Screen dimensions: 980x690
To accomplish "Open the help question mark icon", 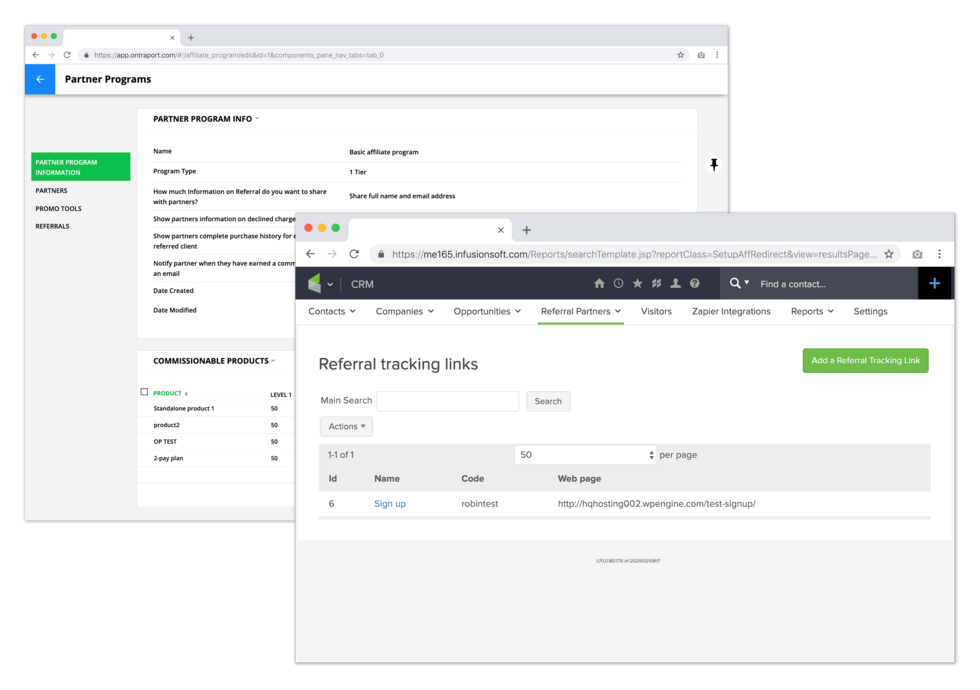I will tap(694, 284).
